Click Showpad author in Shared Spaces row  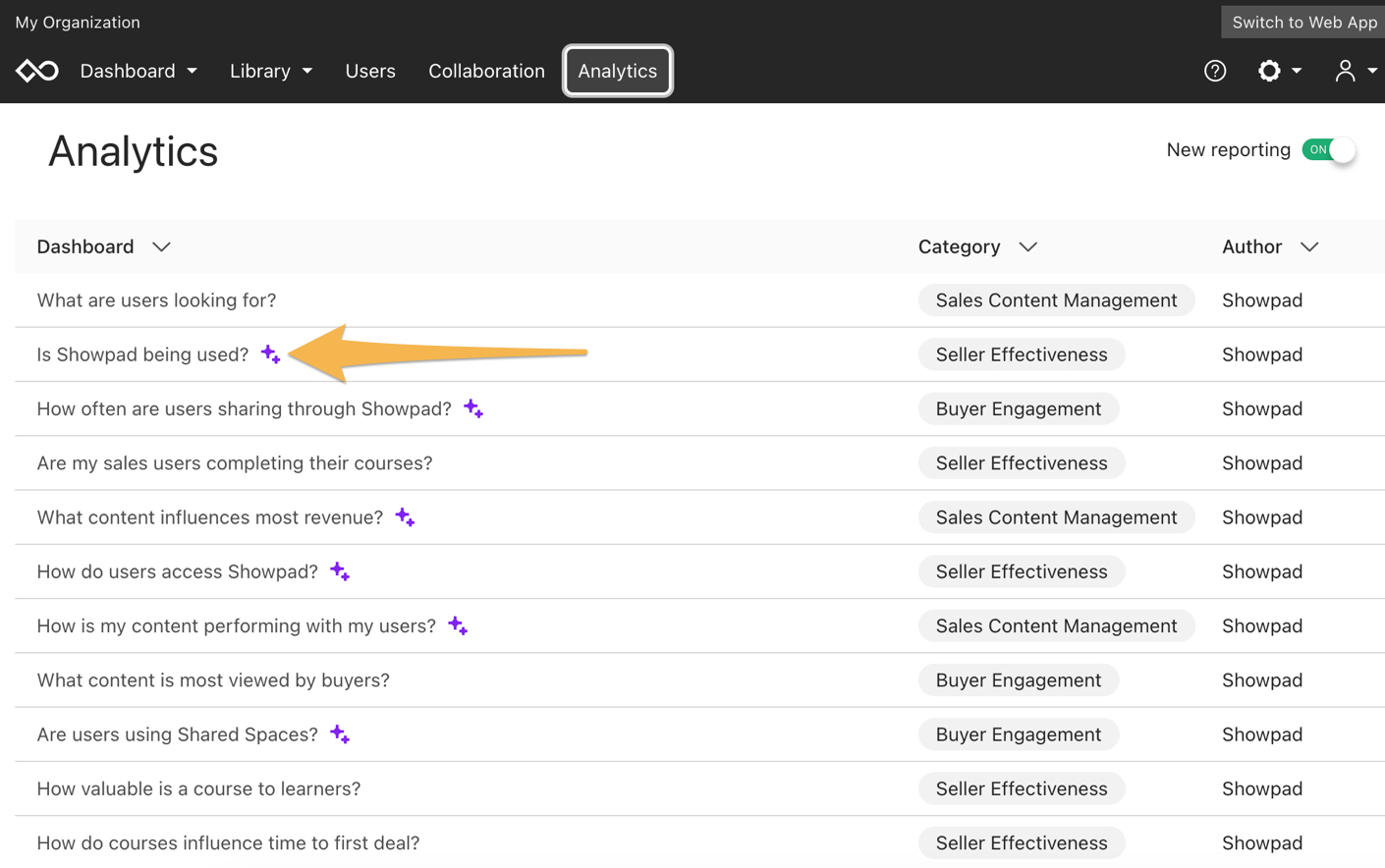point(1262,734)
